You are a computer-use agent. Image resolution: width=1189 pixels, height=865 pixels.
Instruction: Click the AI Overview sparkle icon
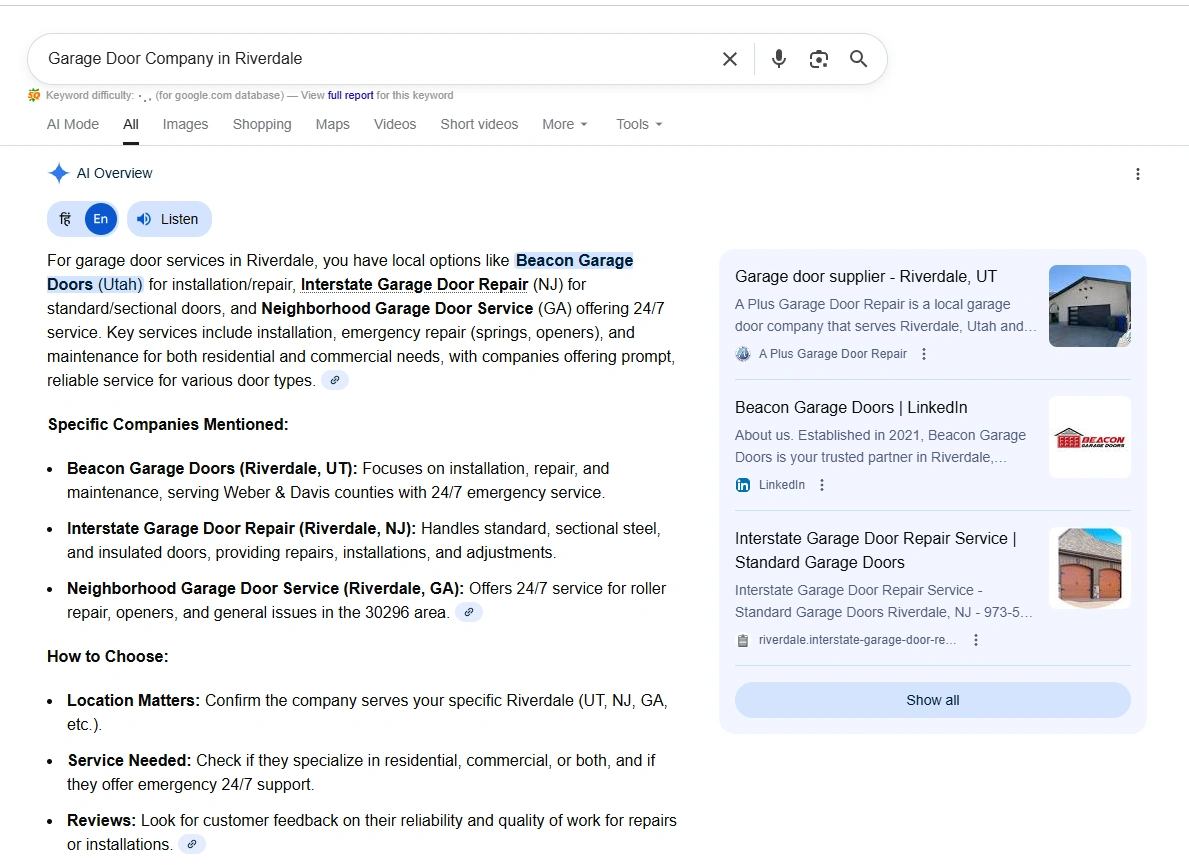(x=58, y=173)
